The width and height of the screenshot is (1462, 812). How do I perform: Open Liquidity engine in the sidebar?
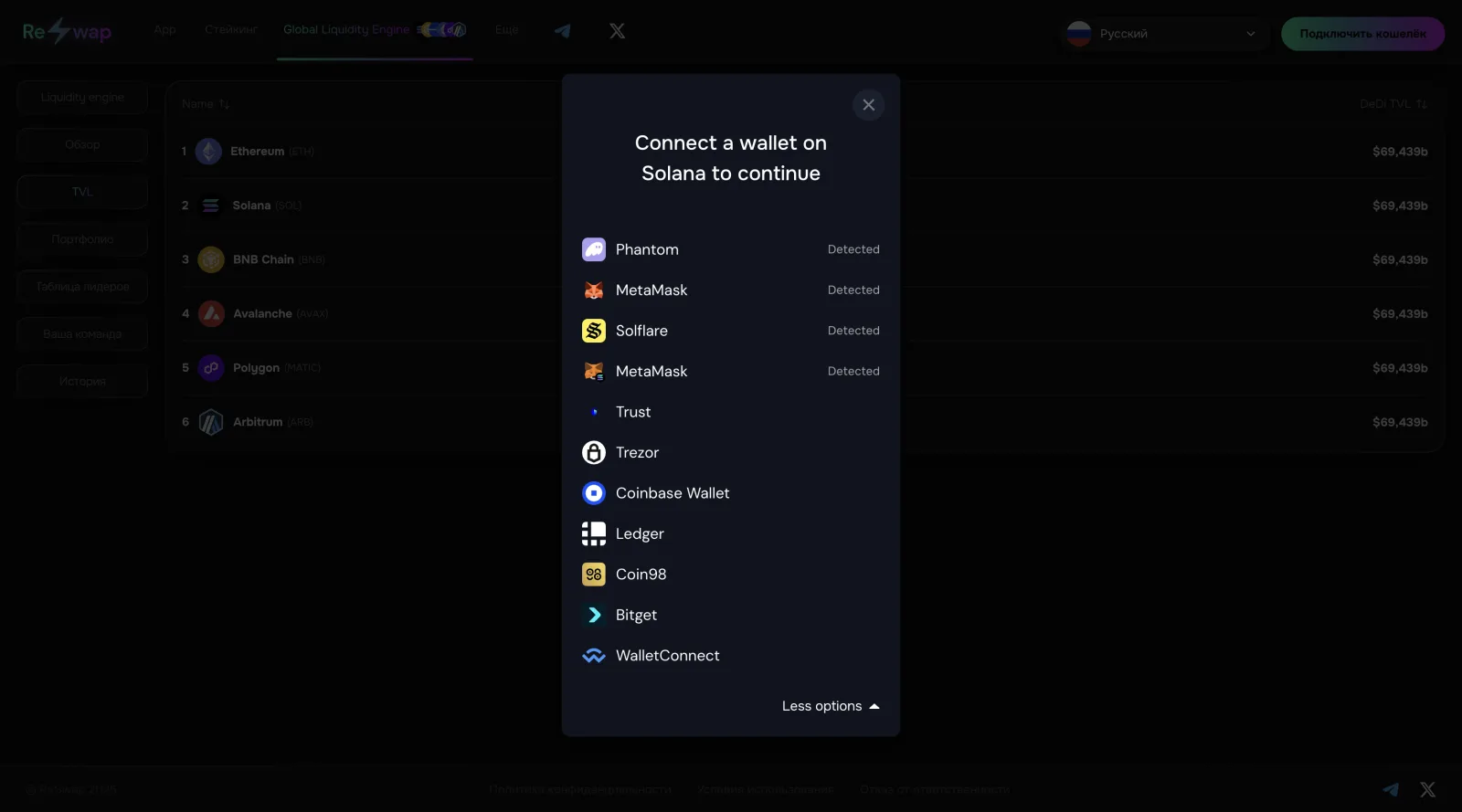coord(82,97)
